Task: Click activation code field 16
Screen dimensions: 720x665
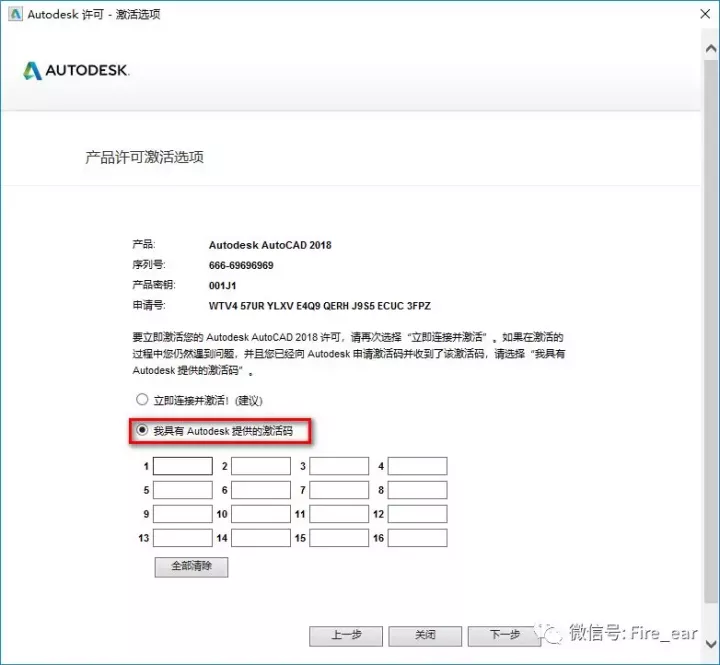Action: click(417, 538)
